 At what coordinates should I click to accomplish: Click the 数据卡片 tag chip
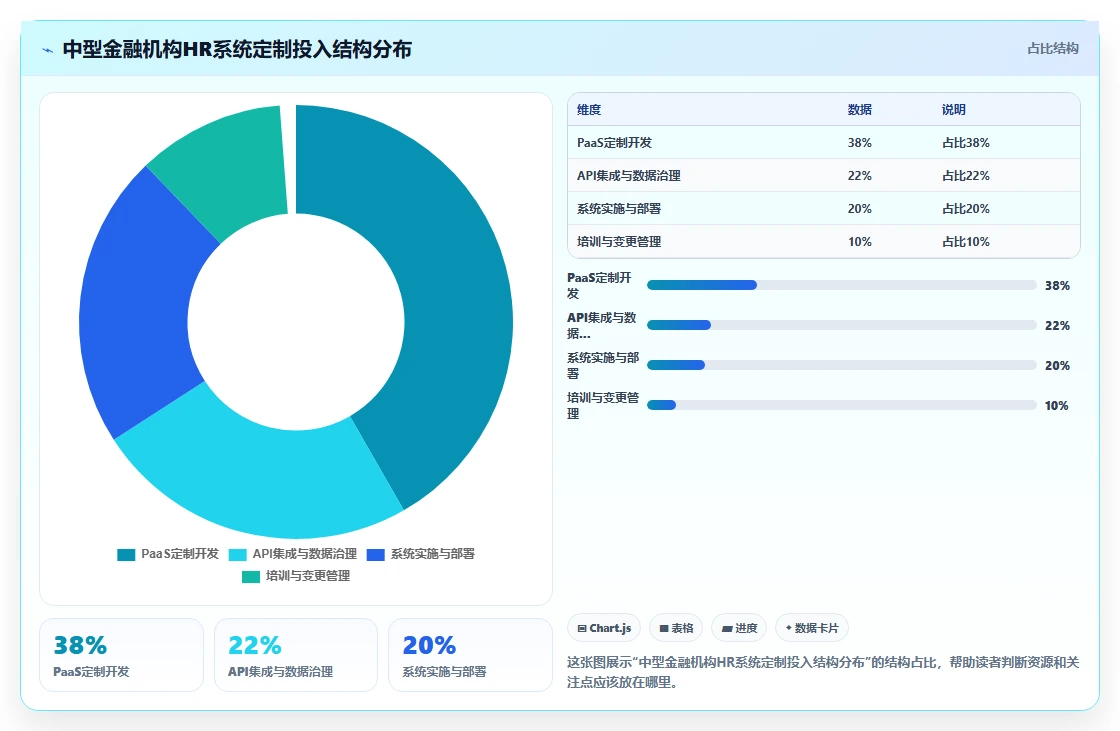[811, 628]
